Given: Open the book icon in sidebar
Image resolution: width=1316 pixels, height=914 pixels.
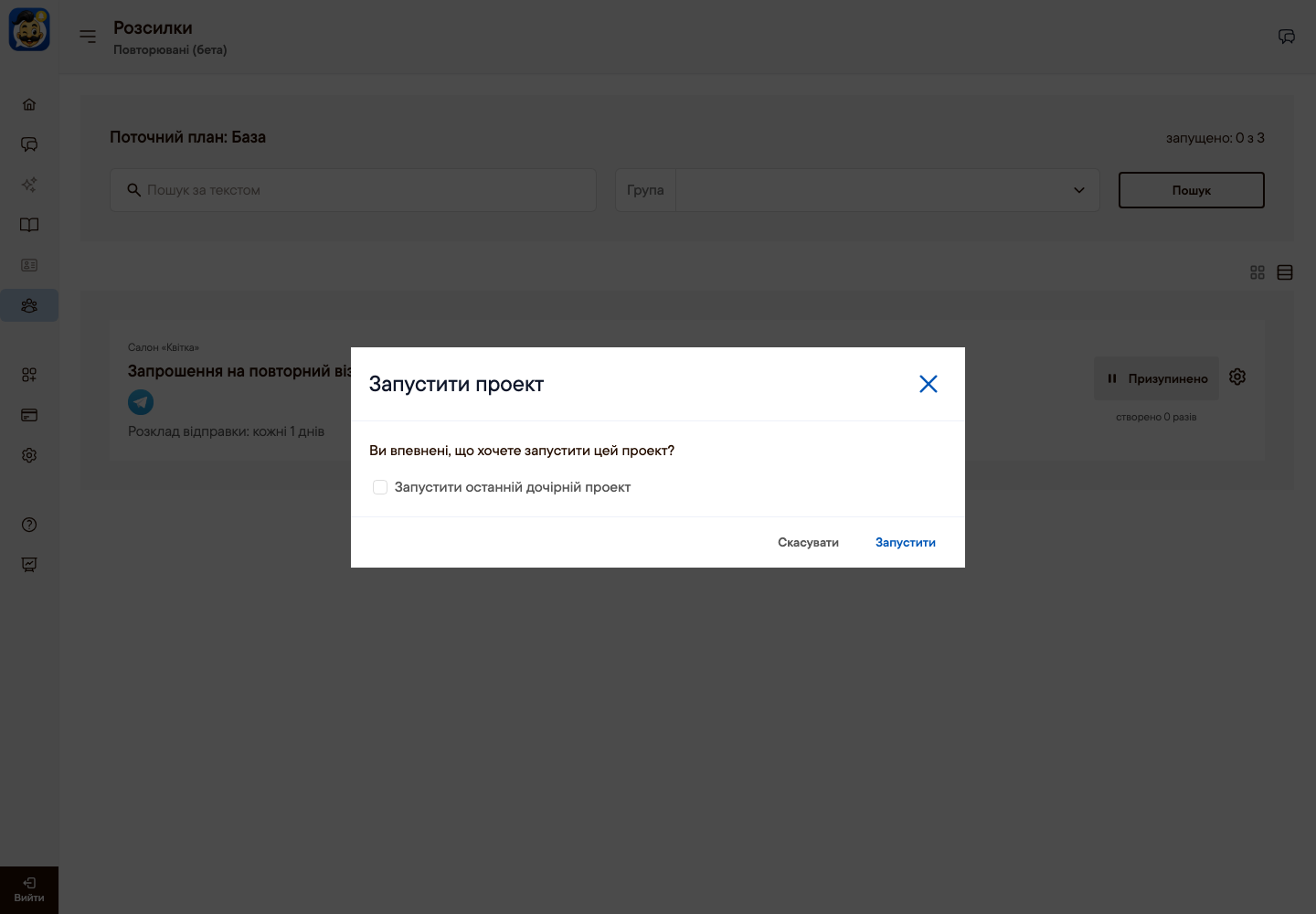Looking at the screenshot, I should (x=29, y=225).
